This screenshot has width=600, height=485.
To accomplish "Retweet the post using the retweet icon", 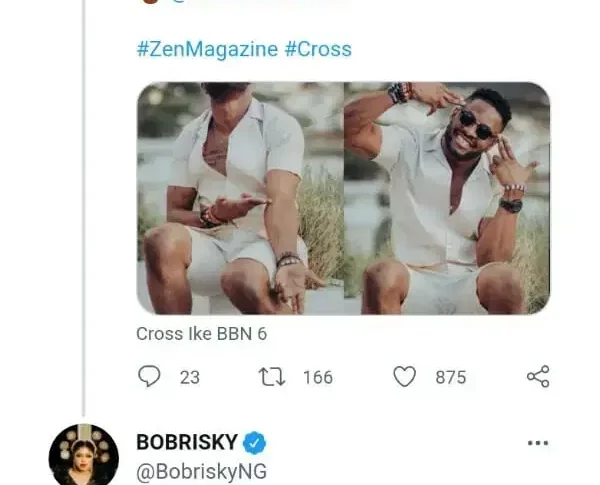I will pos(271,376).
